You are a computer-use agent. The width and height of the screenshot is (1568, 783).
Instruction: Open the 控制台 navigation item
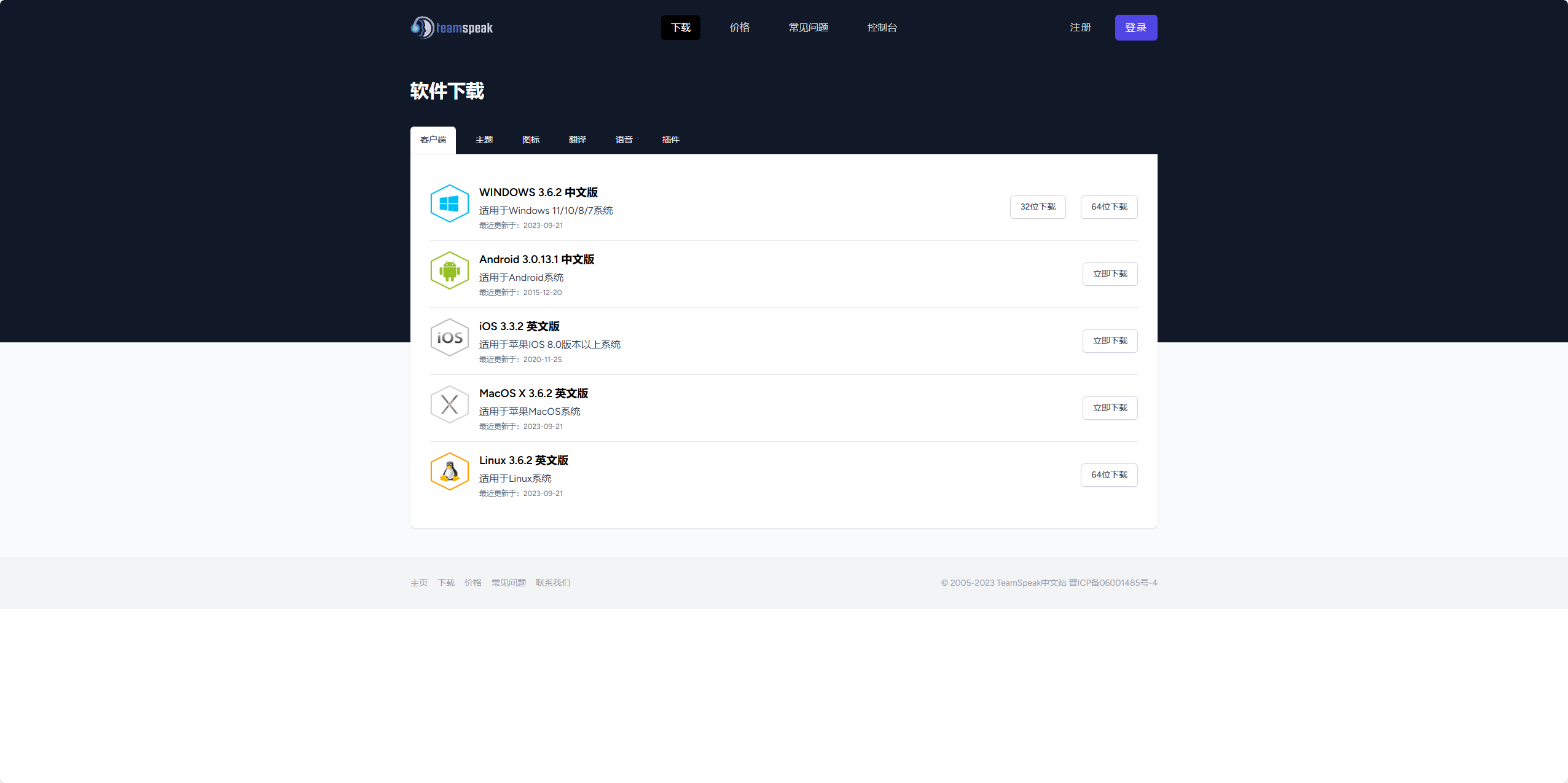pos(882,28)
